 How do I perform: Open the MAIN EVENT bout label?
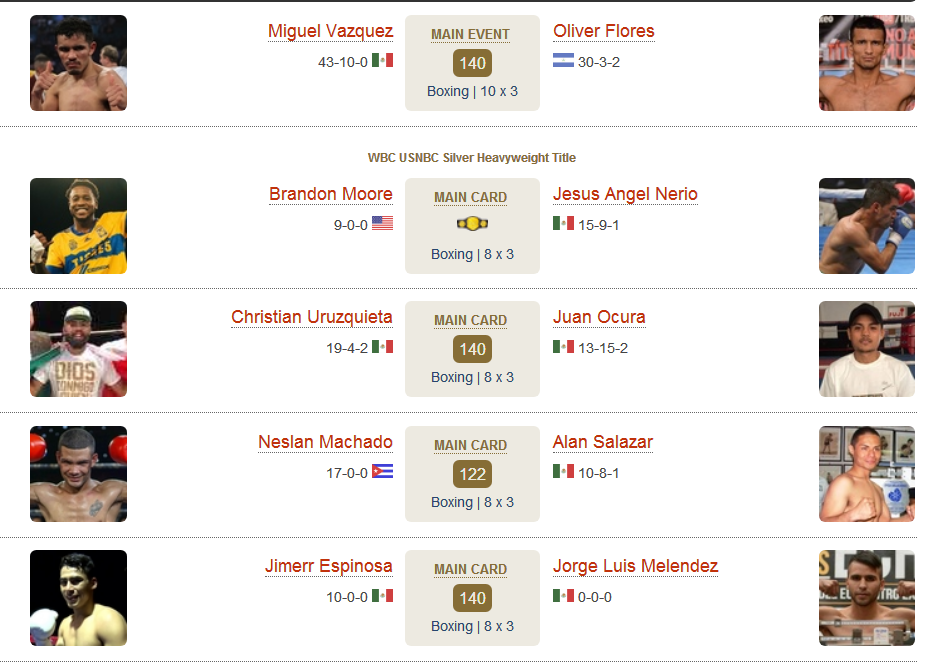click(470, 34)
